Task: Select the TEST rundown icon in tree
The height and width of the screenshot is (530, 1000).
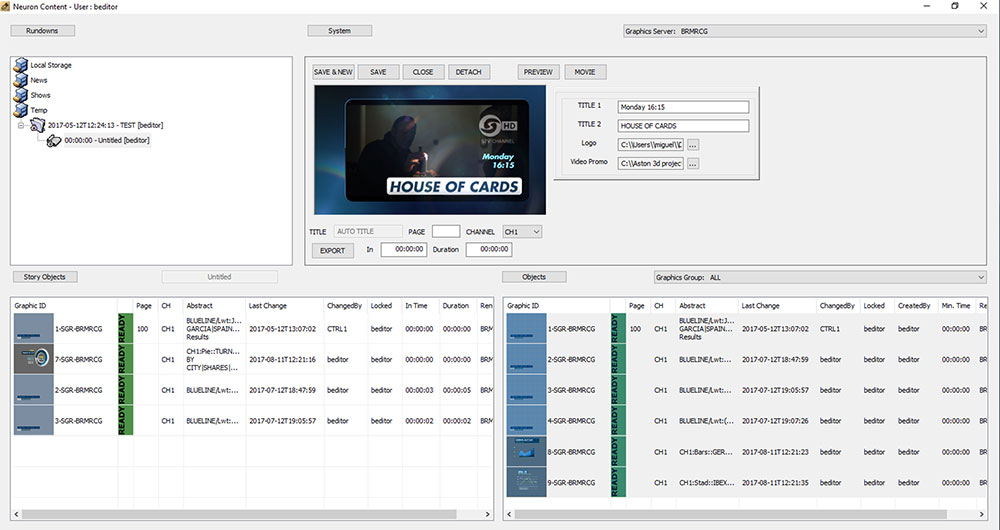Action: [38, 125]
